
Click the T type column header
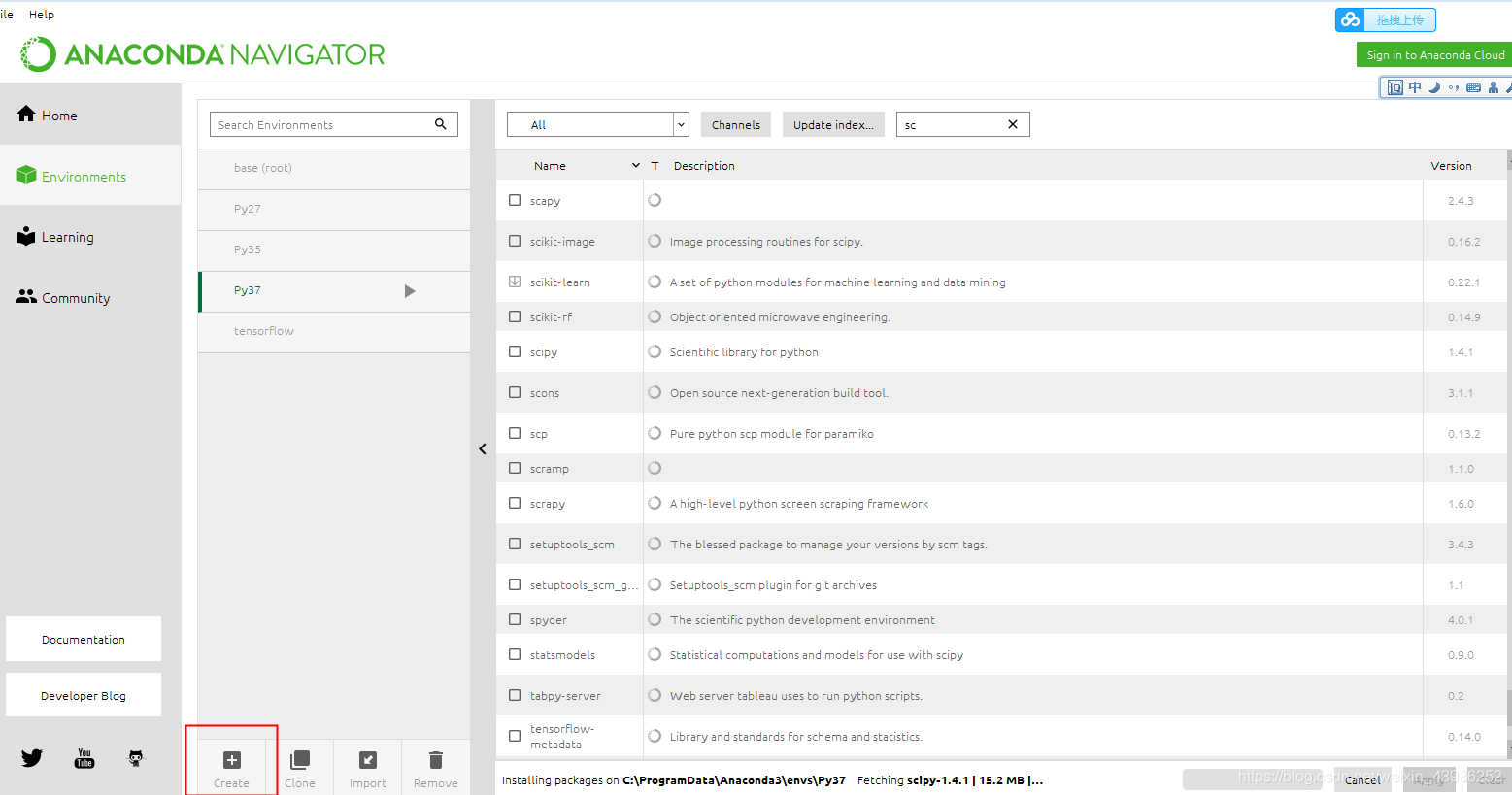click(655, 166)
